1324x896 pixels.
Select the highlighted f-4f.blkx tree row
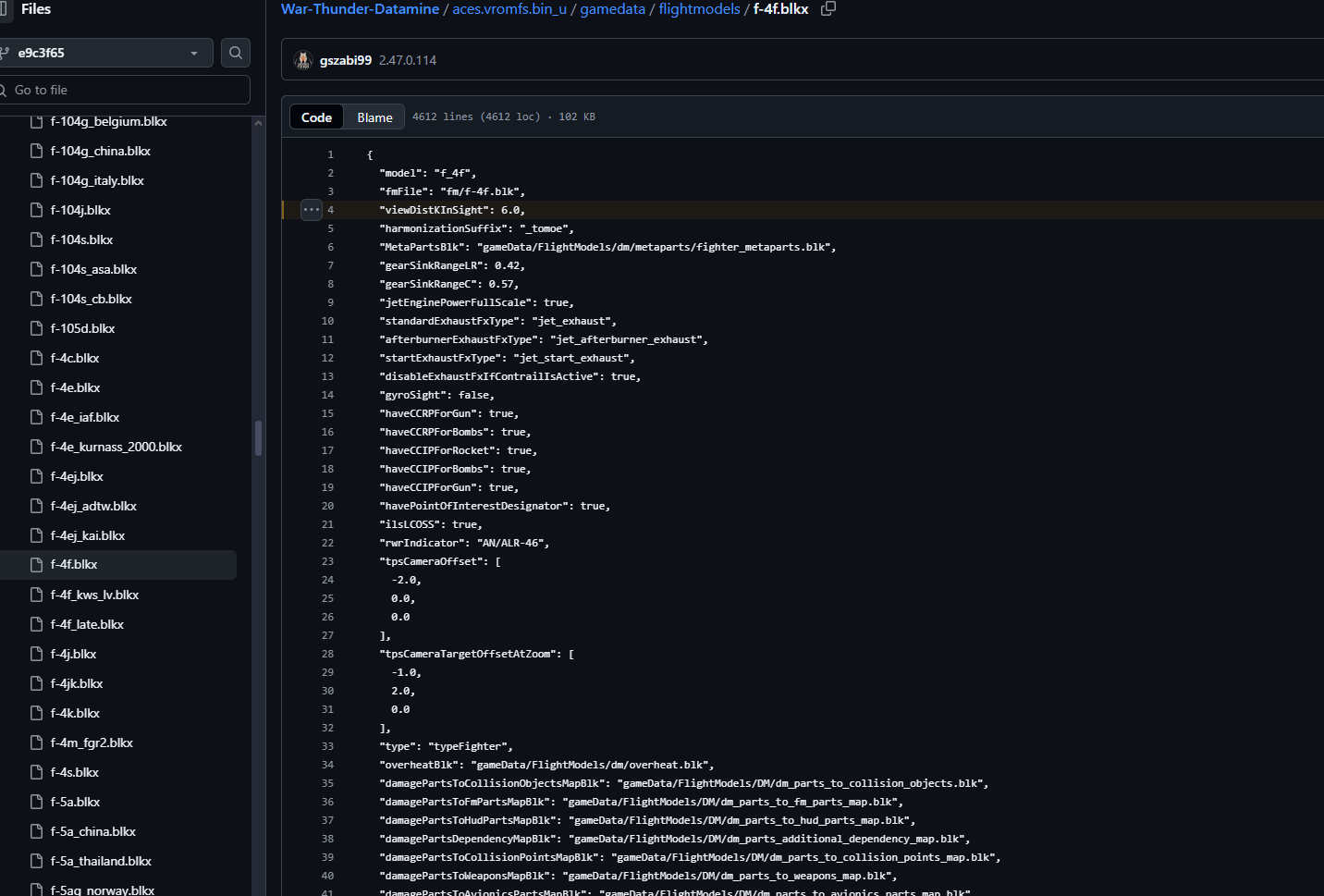click(x=118, y=565)
